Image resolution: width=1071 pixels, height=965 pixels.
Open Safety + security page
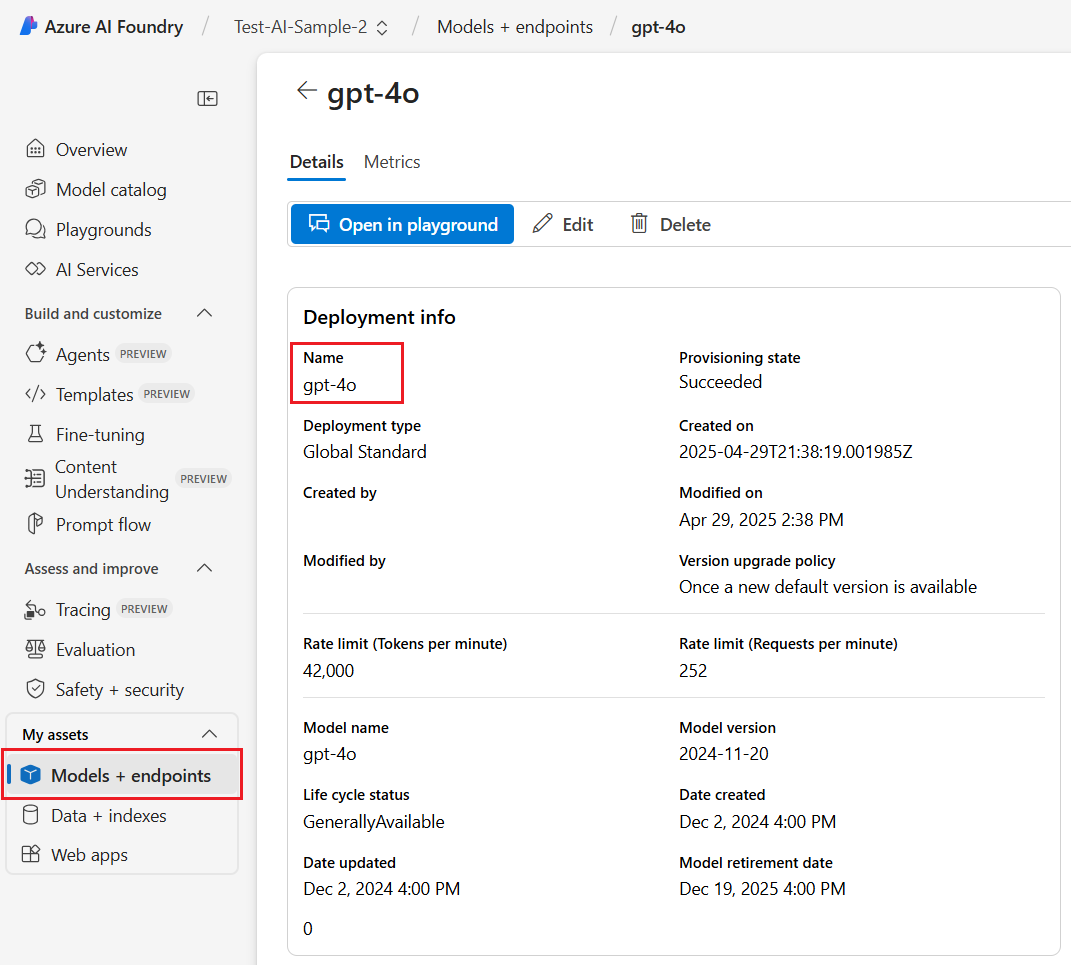(120, 690)
